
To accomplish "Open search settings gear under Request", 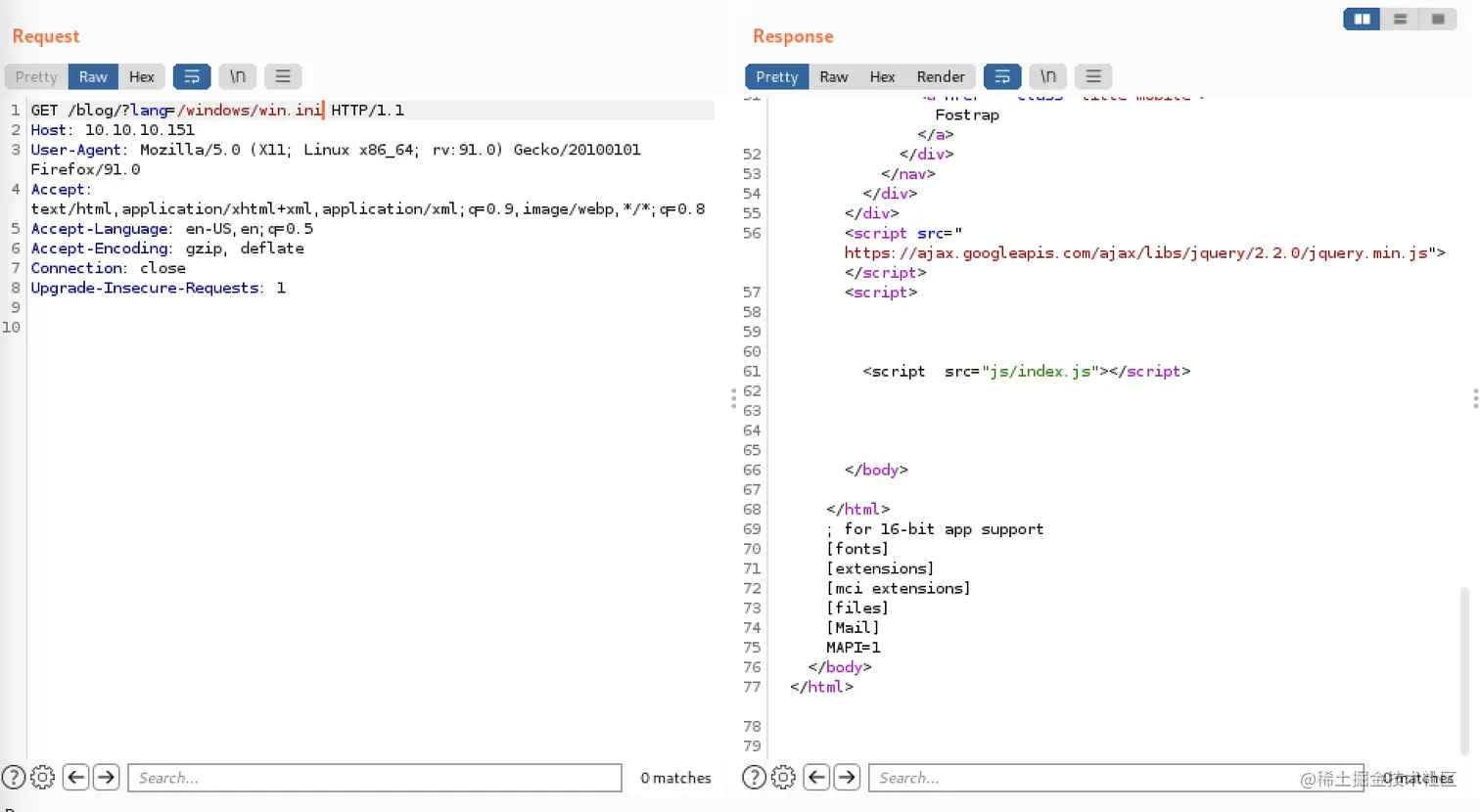I will pyautogui.click(x=42, y=778).
